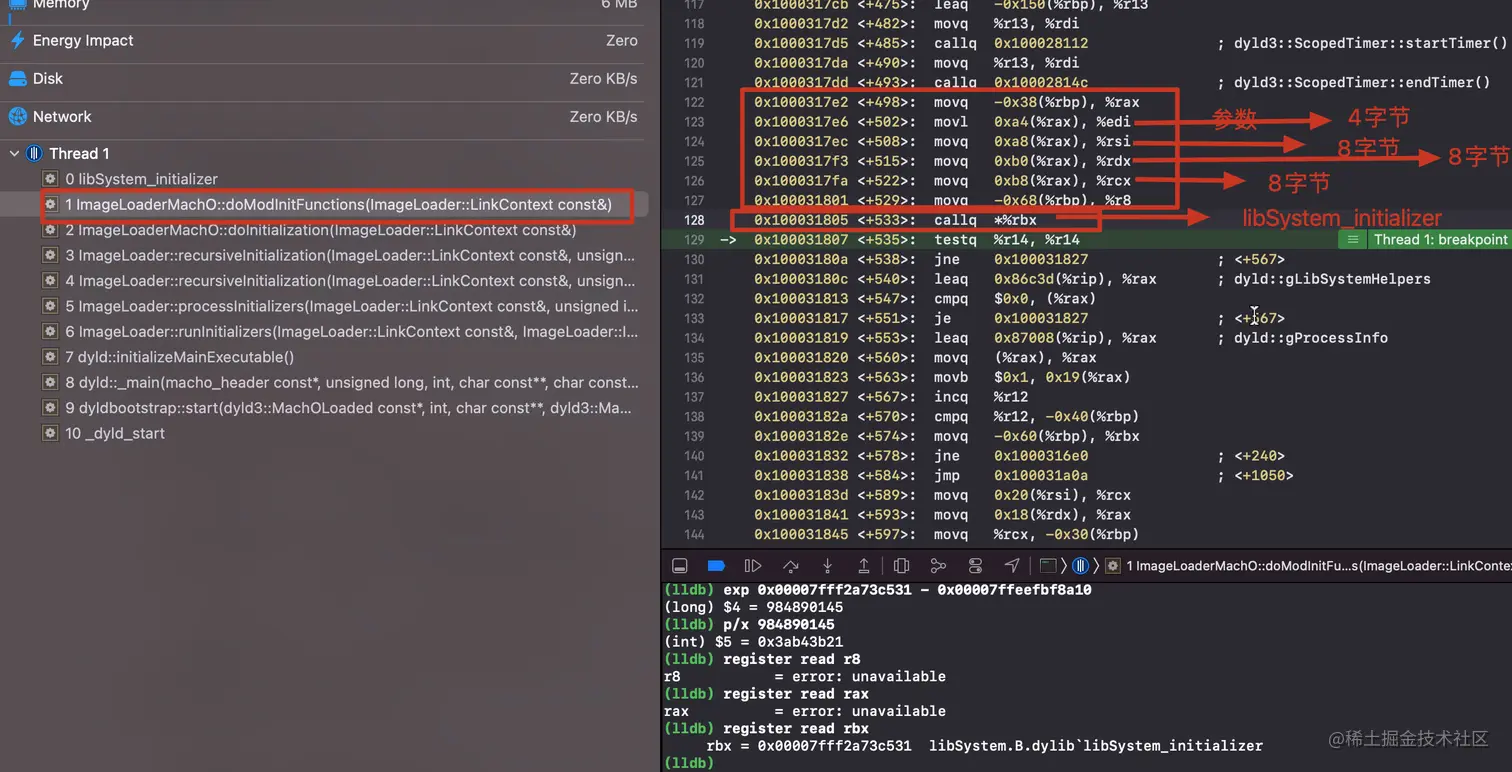1512x772 pixels.
Task: Open the Environment Overrides control
Action: pyautogui.click(x=975, y=566)
